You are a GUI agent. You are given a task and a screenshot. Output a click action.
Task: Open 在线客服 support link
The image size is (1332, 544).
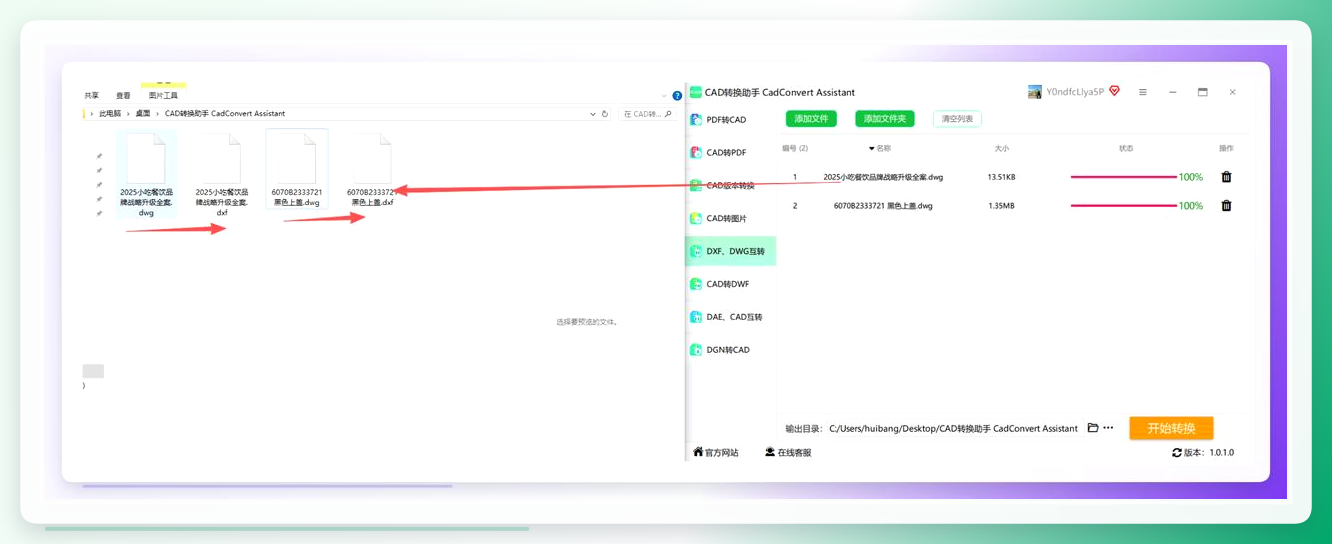click(788, 453)
